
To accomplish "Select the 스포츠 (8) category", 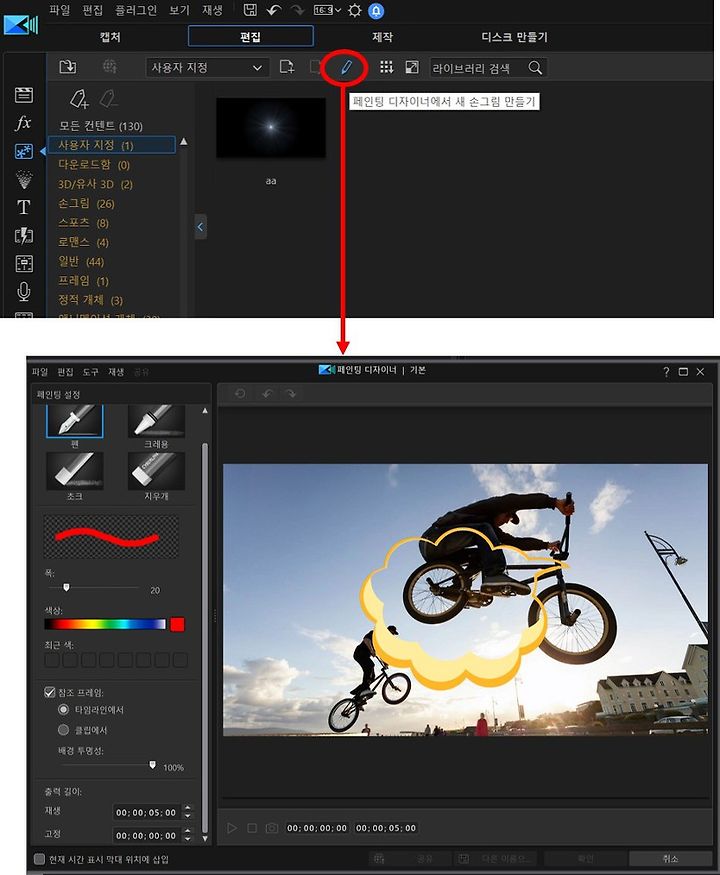I will point(84,223).
